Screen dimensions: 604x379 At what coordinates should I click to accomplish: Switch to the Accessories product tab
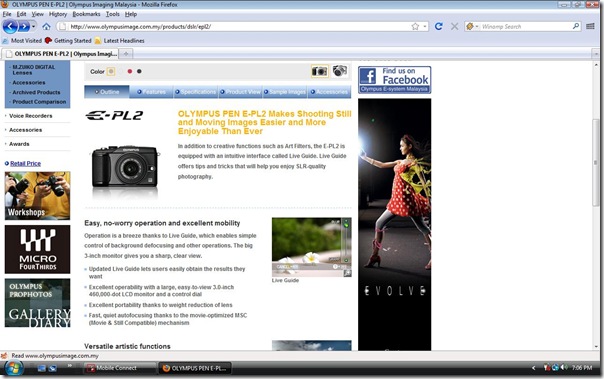point(329,92)
